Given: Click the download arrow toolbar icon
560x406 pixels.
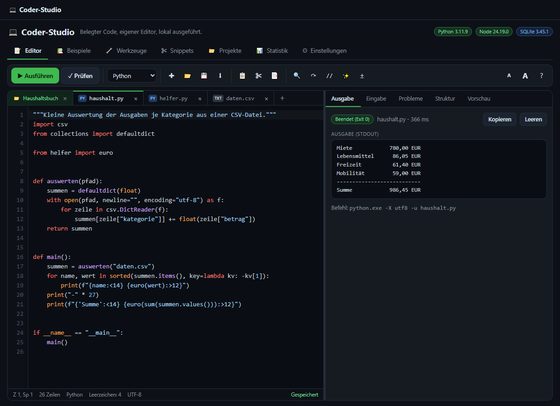Looking at the screenshot, I should tap(220, 76).
